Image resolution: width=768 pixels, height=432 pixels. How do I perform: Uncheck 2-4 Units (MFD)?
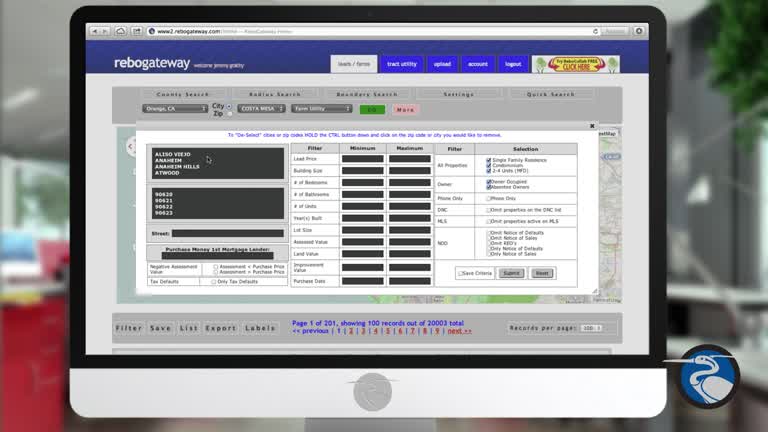point(488,171)
